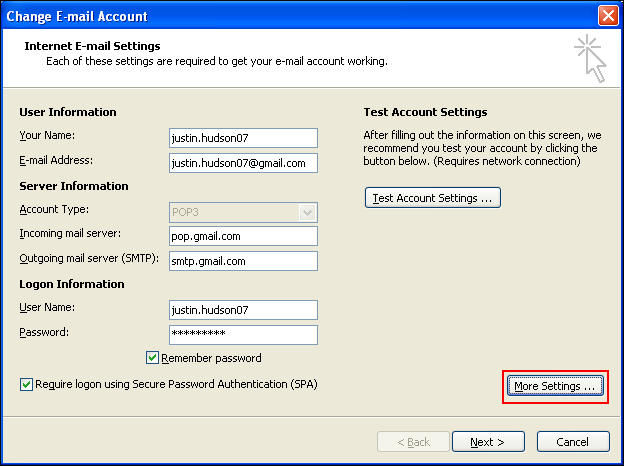
Task: Open More Settings dialog
Action: tap(555, 386)
